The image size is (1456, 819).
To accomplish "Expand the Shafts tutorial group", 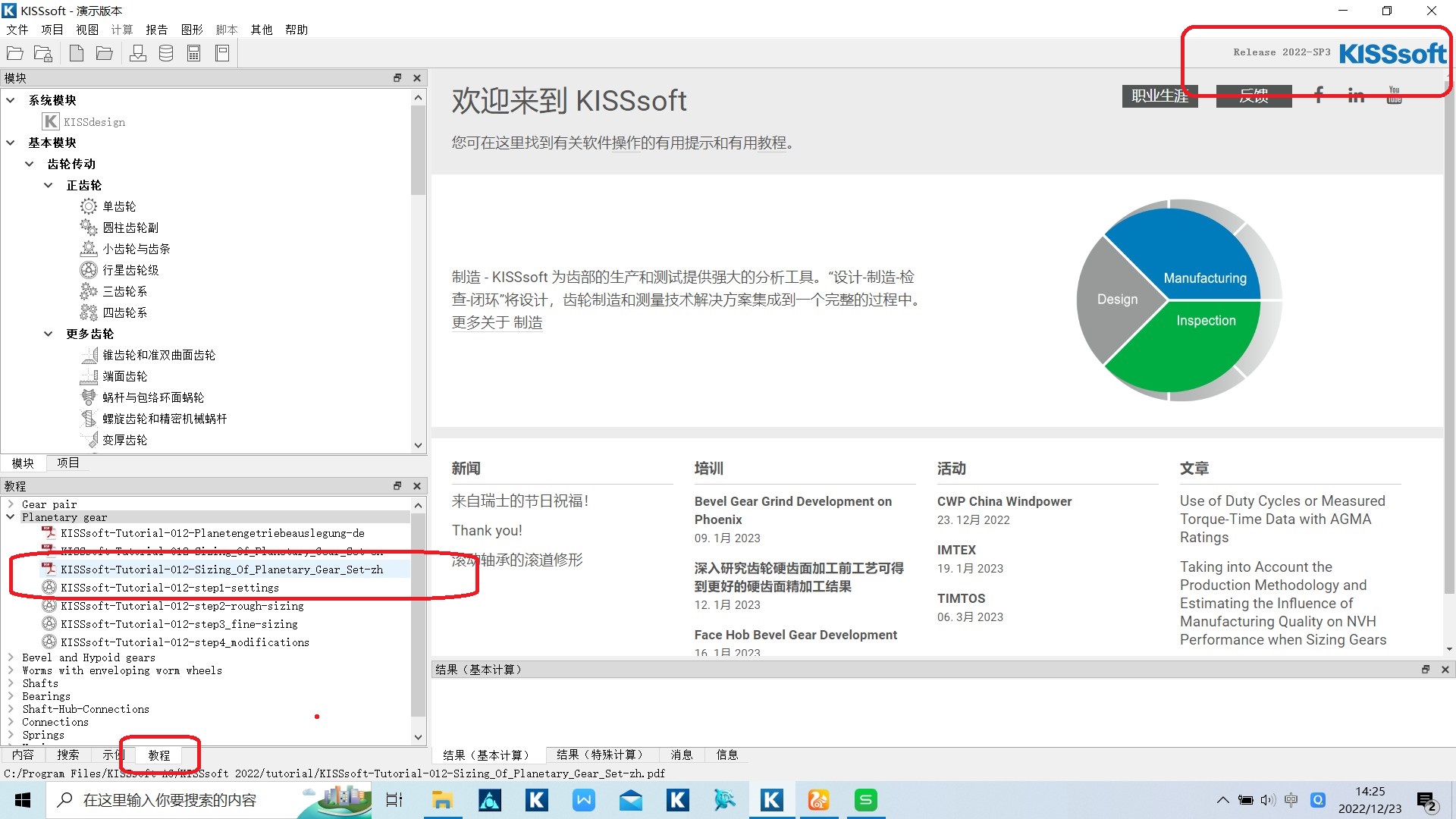I will [x=11, y=683].
